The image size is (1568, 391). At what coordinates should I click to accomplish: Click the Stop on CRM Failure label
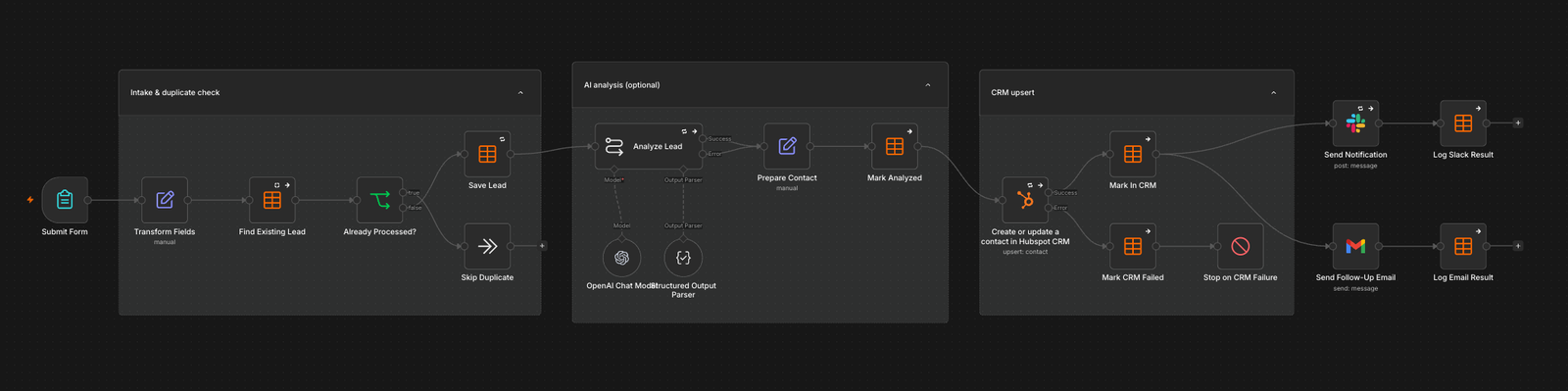(x=1241, y=277)
